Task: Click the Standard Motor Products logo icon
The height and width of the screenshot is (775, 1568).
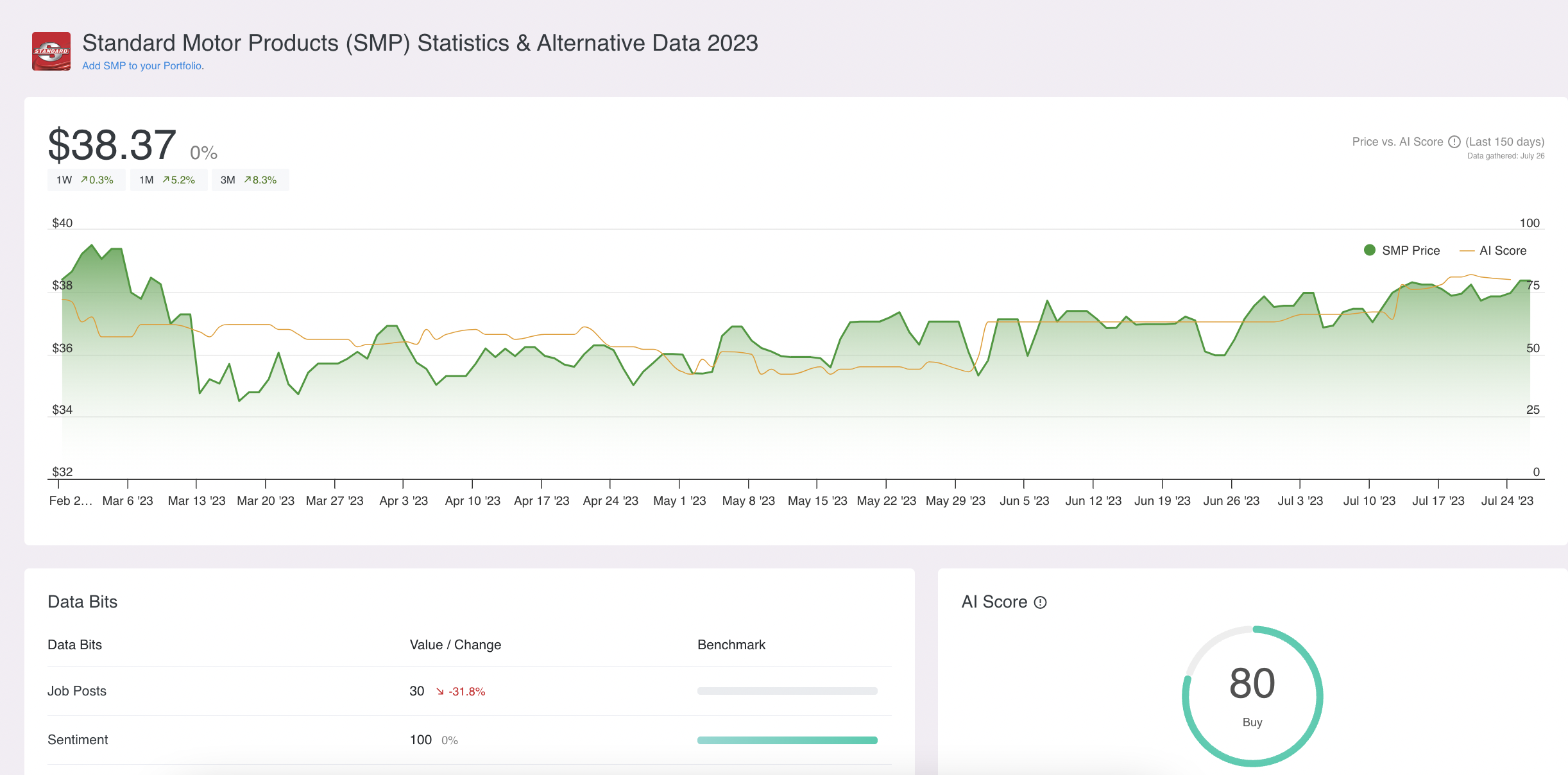Action: pyautogui.click(x=51, y=51)
